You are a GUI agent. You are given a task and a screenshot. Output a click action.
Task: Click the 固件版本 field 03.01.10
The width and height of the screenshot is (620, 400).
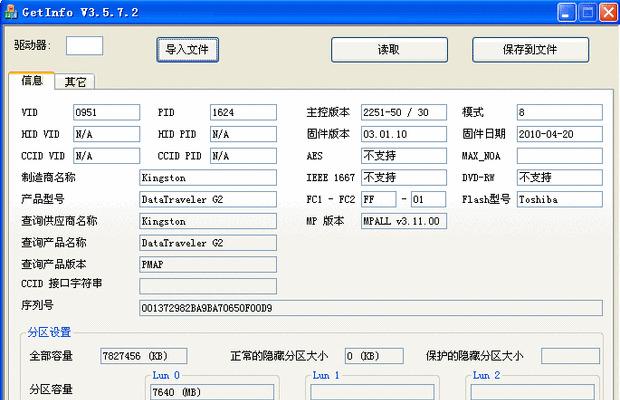point(404,134)
